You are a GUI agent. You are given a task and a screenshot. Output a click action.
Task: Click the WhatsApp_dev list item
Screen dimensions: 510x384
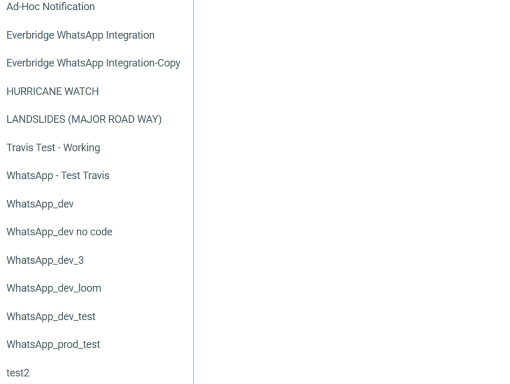click(x=40, y=204)
